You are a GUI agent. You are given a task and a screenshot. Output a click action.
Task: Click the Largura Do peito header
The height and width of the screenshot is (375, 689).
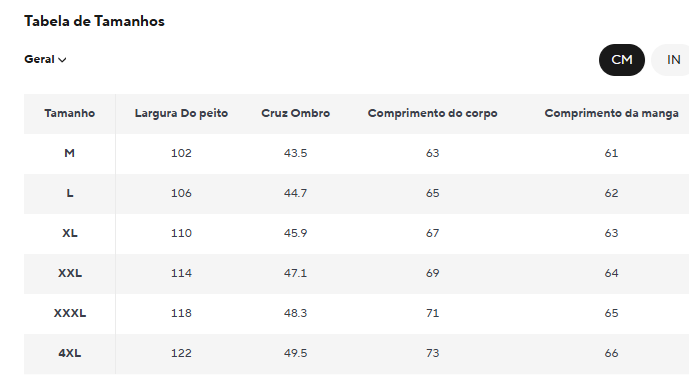181,113
